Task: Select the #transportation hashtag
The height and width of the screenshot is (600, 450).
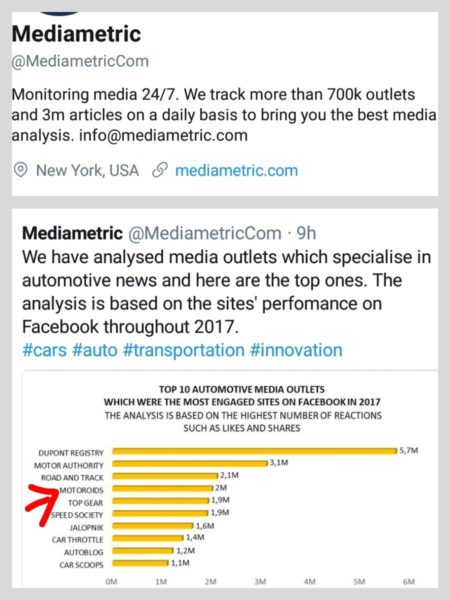Action: tap(184, 350)
